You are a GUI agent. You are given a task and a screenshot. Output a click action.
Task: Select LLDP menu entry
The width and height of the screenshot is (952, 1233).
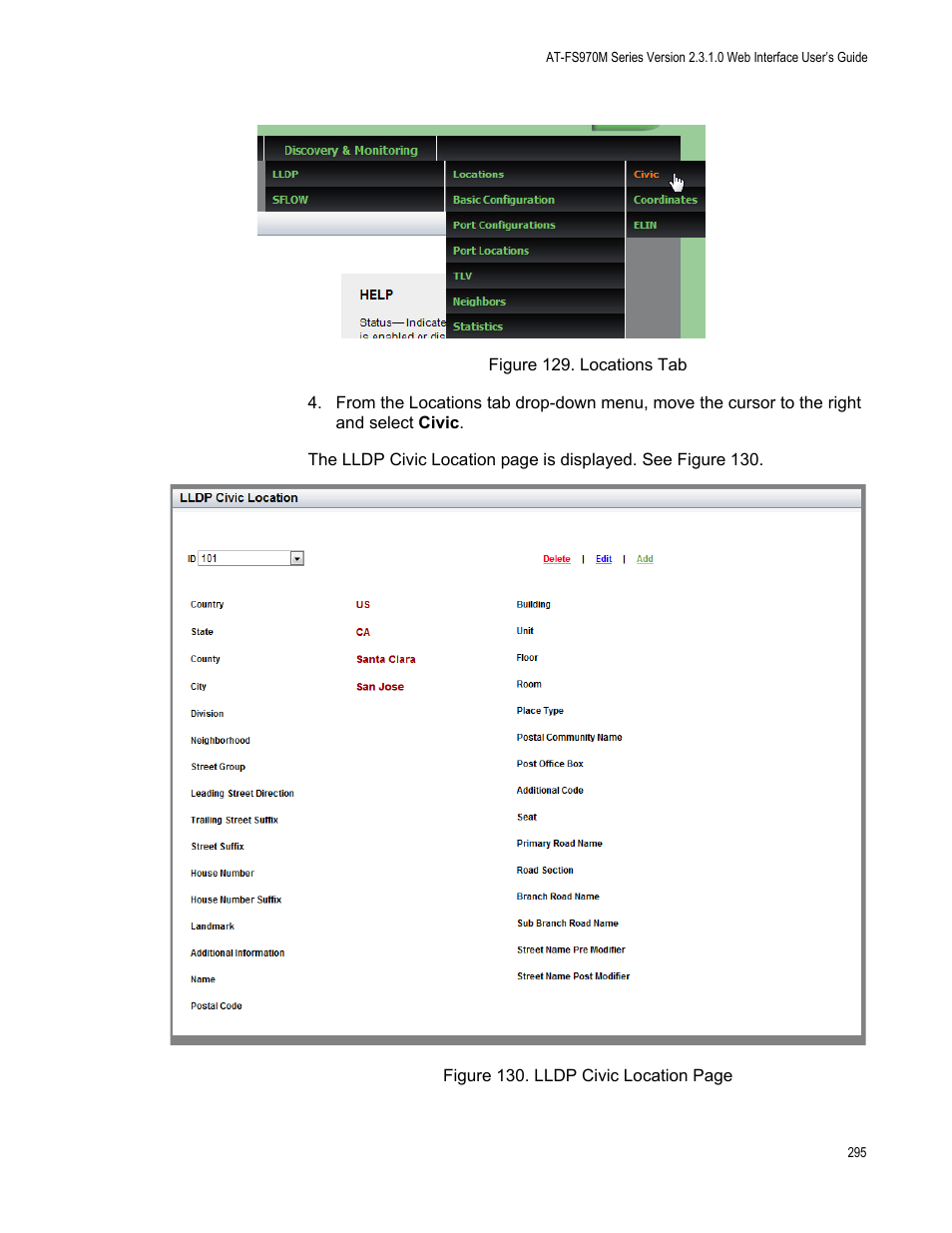[354, 174]
